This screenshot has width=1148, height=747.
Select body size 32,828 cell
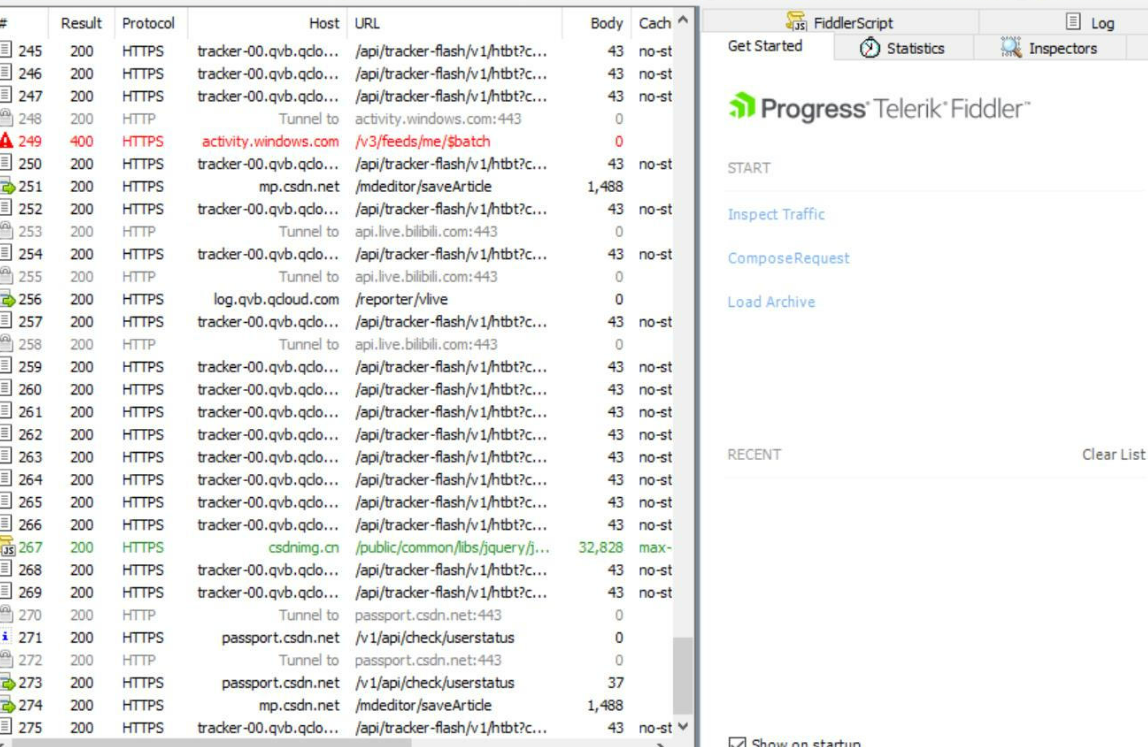pos(600,547)
